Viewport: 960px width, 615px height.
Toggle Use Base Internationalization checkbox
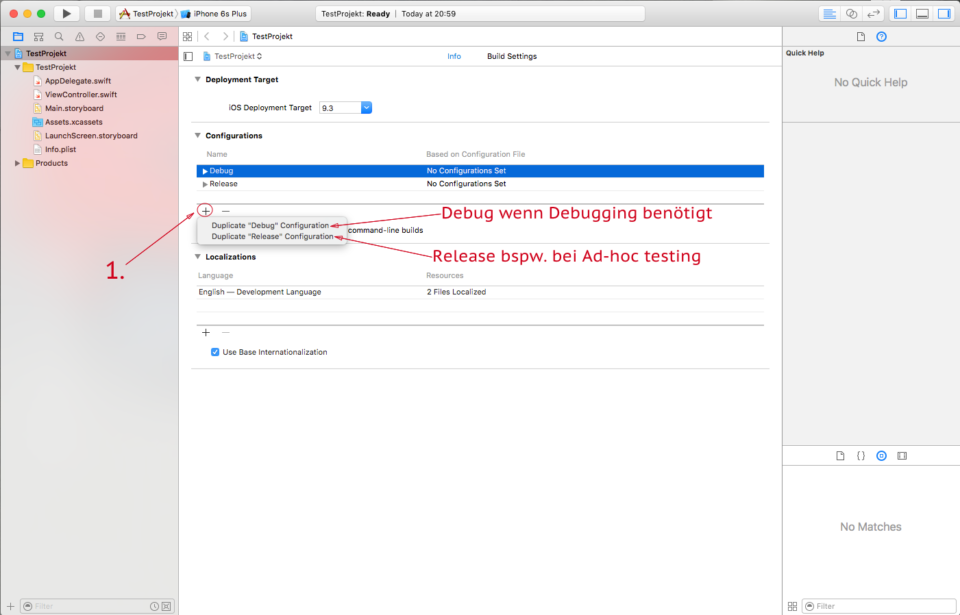215,352
